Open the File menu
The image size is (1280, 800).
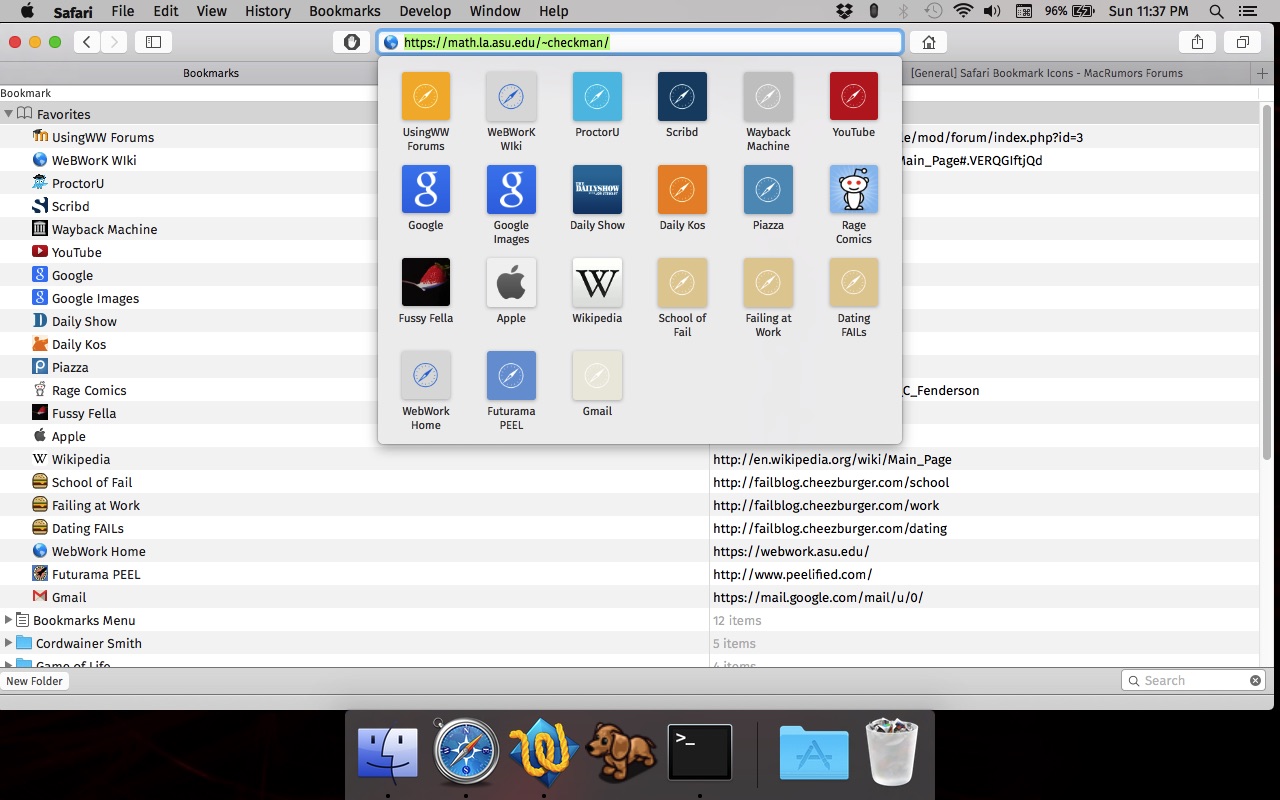click(123, 11)
